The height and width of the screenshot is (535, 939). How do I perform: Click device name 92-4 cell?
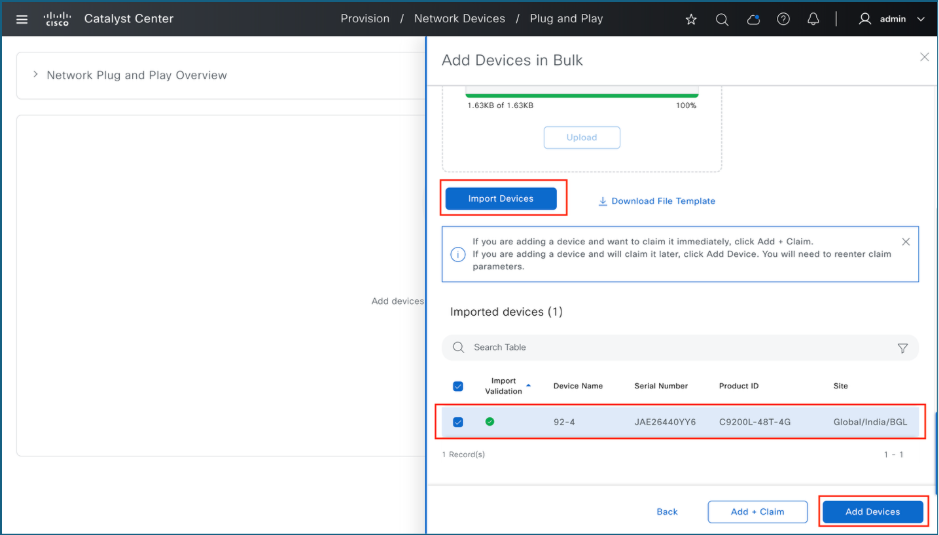pos(564,422)
